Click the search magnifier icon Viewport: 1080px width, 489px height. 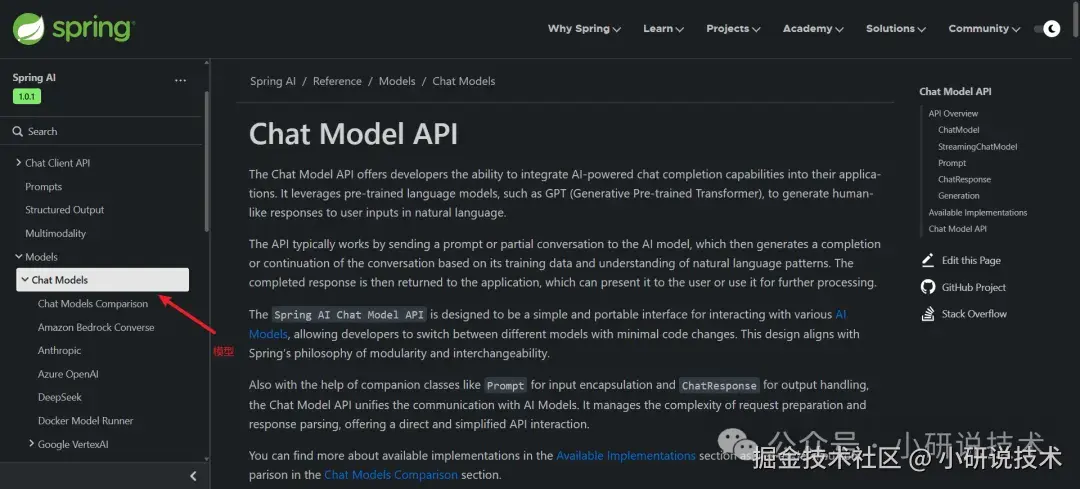click(18, 131)
